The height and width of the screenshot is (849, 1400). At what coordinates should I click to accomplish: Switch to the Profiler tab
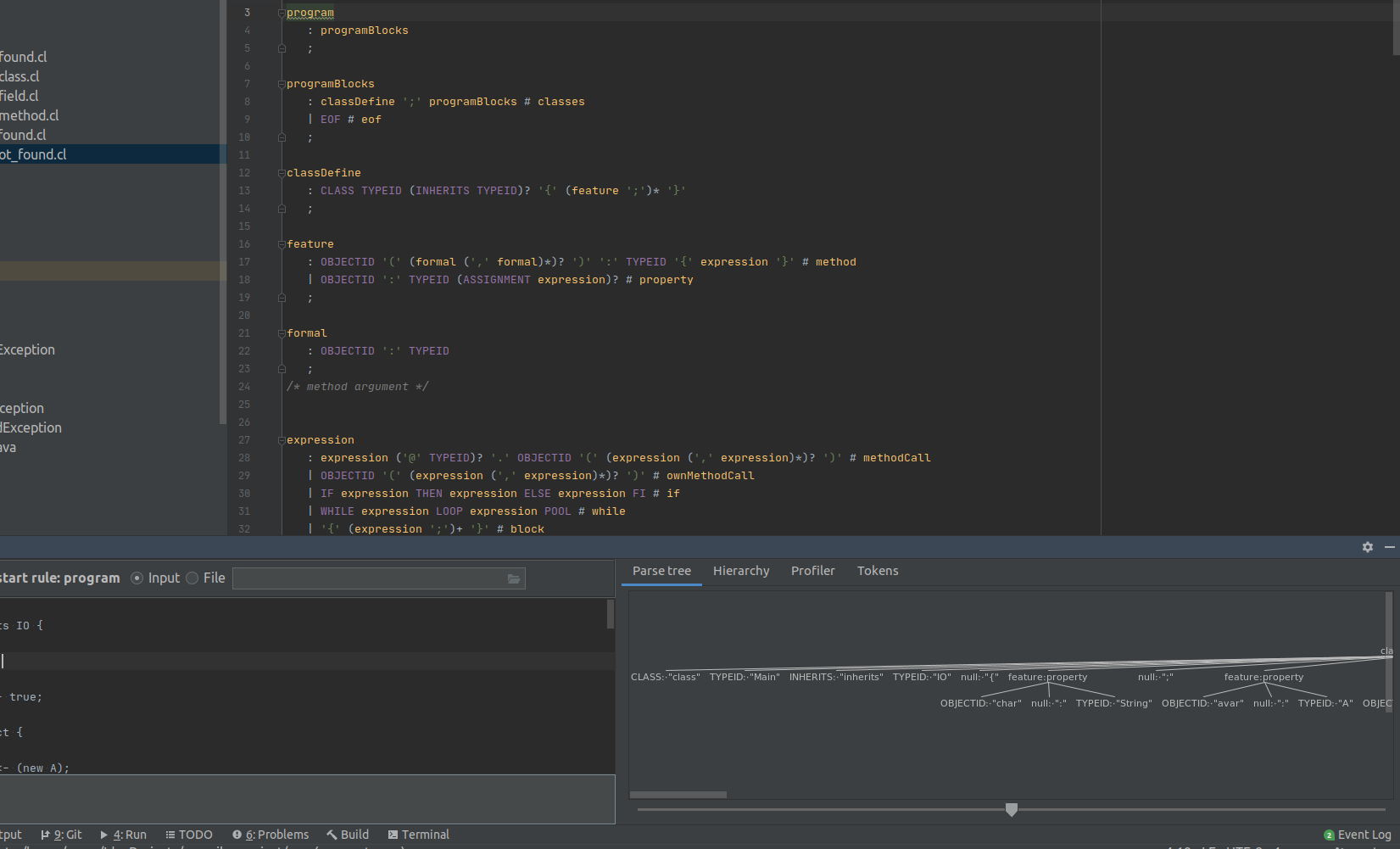[x=812, y=571]
